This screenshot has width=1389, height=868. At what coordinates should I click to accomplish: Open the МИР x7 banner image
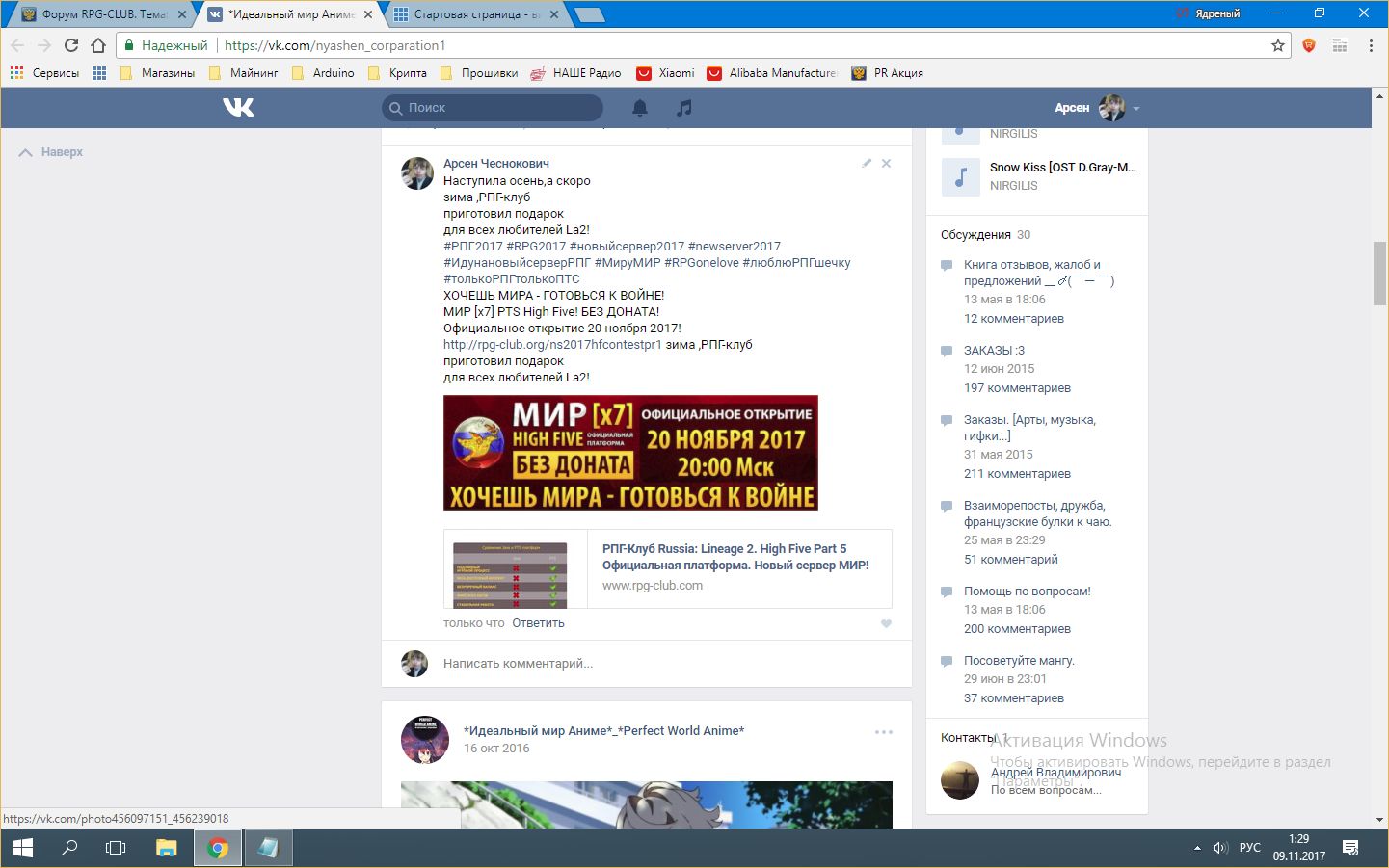click(x=630, y=453)
